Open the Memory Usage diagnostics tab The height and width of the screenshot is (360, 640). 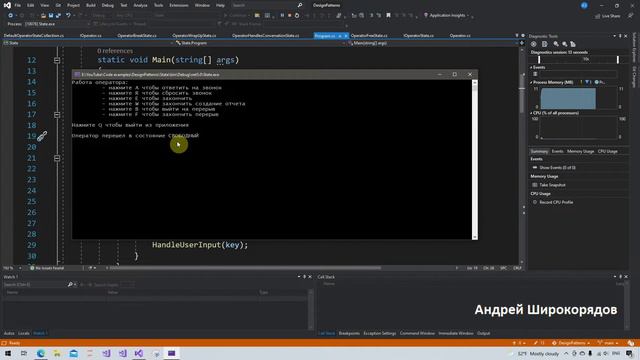click(x=580, y=151)
